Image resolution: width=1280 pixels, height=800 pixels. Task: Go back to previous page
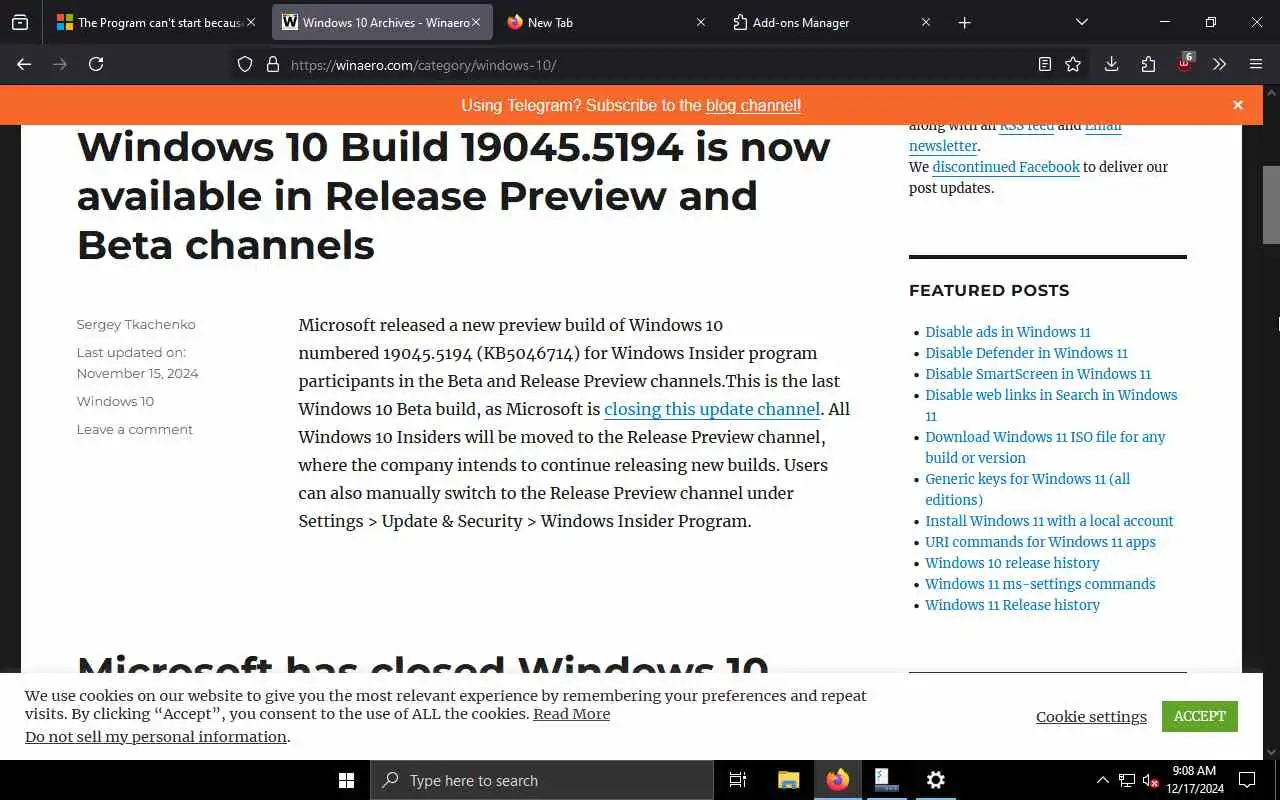(24, 64)
